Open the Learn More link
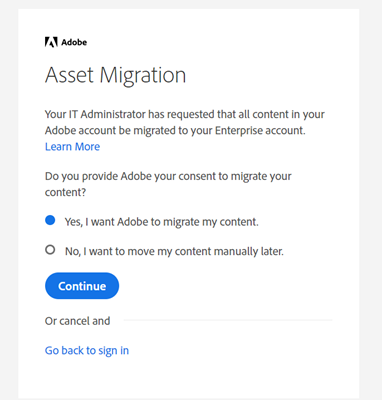 (x=72, y=147)
